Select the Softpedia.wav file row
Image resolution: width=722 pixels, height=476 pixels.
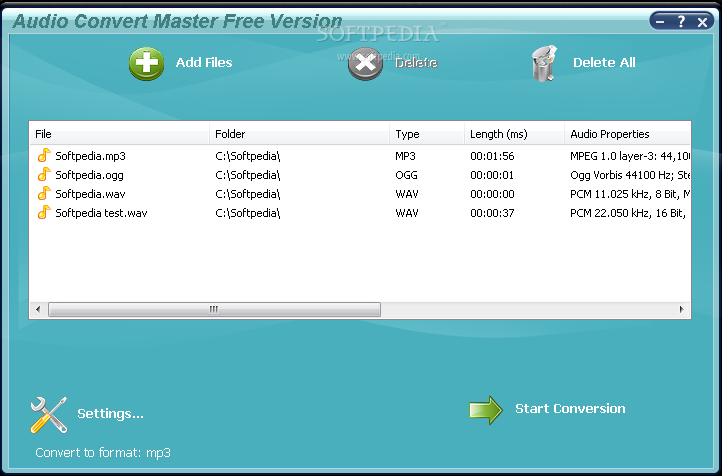pyautogui.click(x=360, y=194)
